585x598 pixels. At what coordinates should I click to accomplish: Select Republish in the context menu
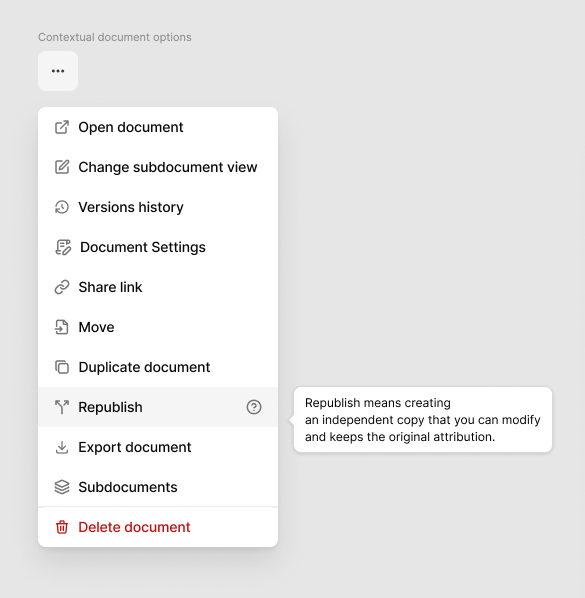tap(158, 407)
